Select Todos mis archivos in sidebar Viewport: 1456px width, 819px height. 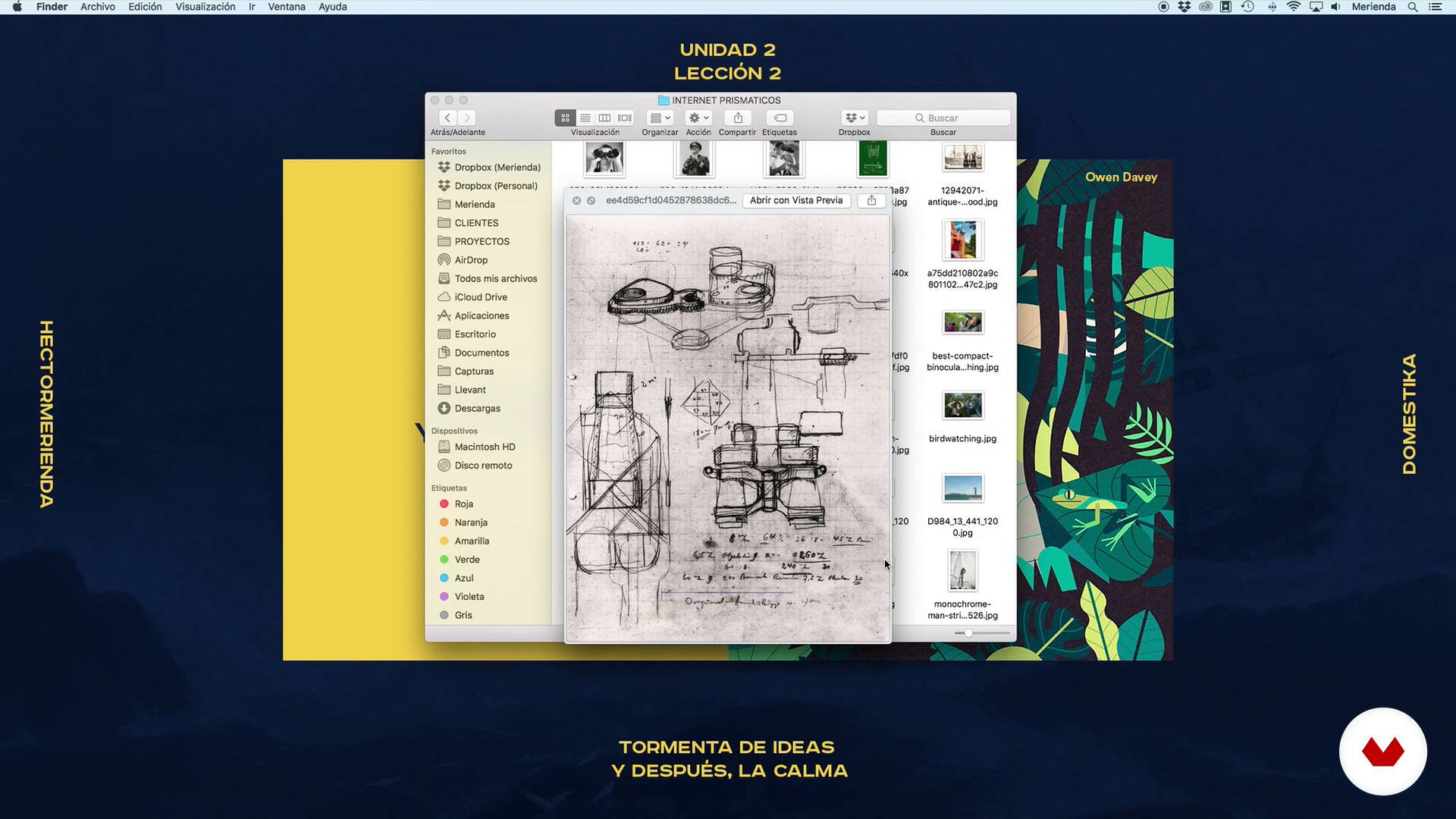[489, 278]
